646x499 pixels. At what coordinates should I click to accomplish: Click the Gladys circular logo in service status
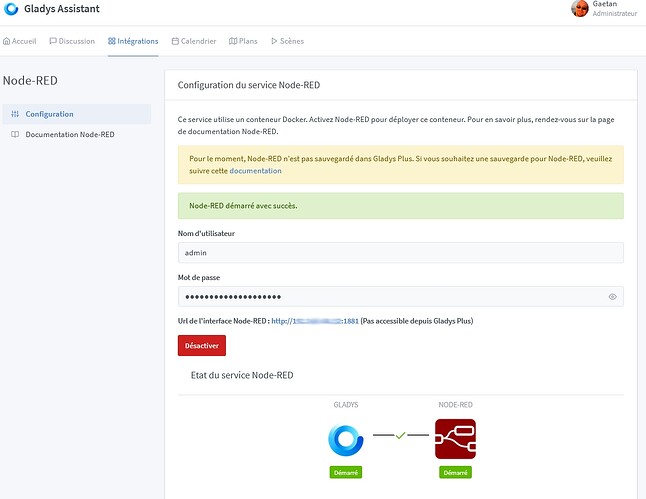pos(347,439)
